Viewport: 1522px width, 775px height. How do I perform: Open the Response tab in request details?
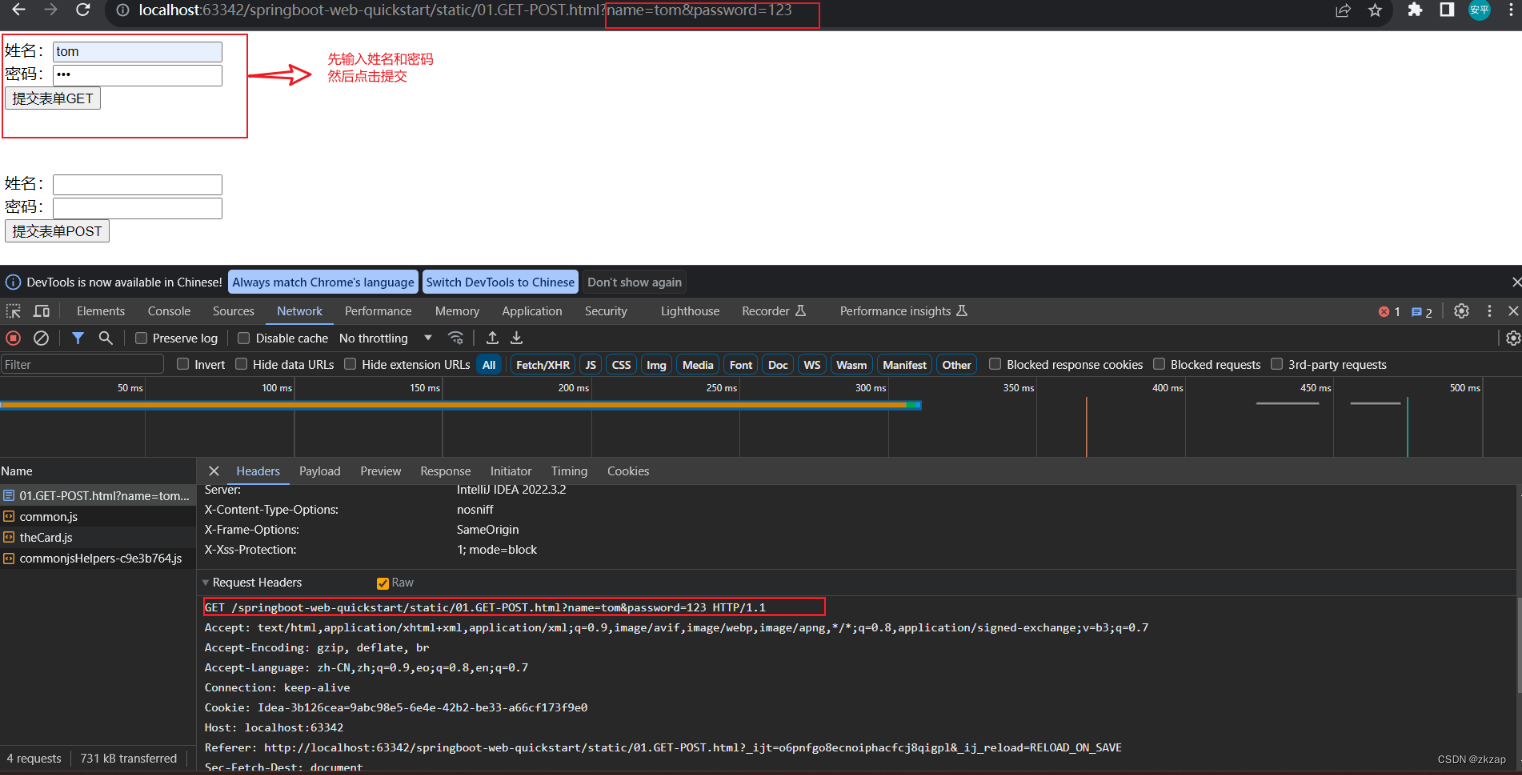tap(445, 471)
